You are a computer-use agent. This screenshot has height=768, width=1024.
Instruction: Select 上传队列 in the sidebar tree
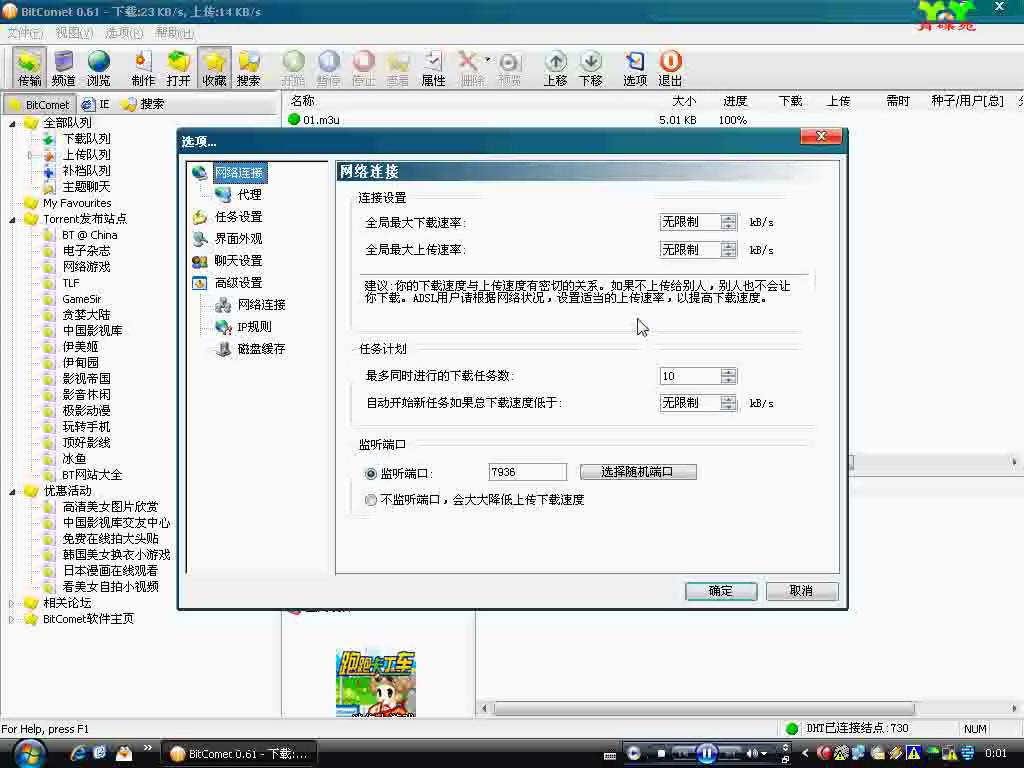click(x=86, y=155)
